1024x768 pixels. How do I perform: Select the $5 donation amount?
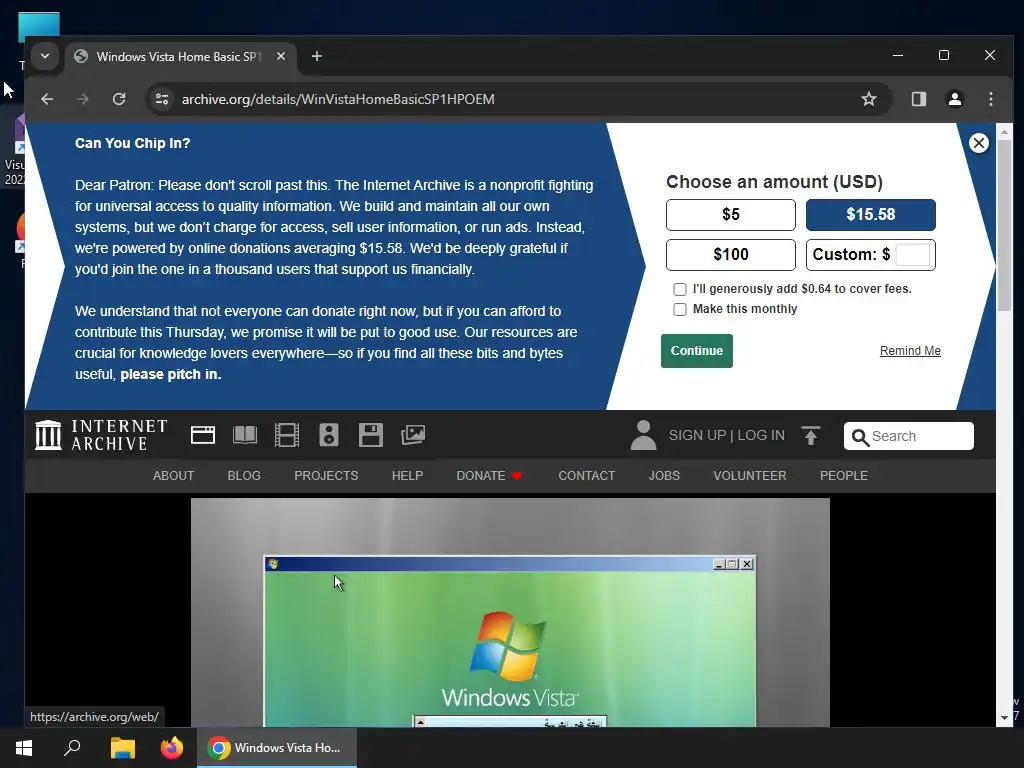731,215
